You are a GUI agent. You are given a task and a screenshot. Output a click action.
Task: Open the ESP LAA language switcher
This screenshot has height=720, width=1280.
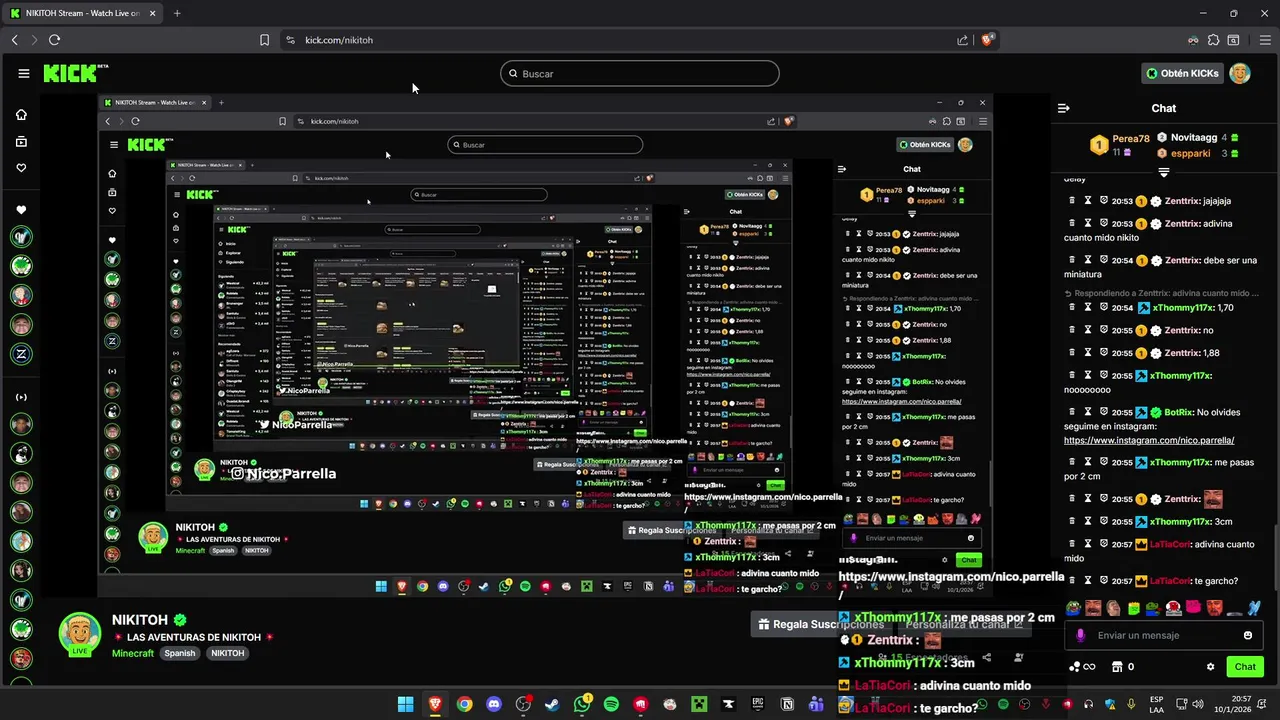tap(1157, 704)
